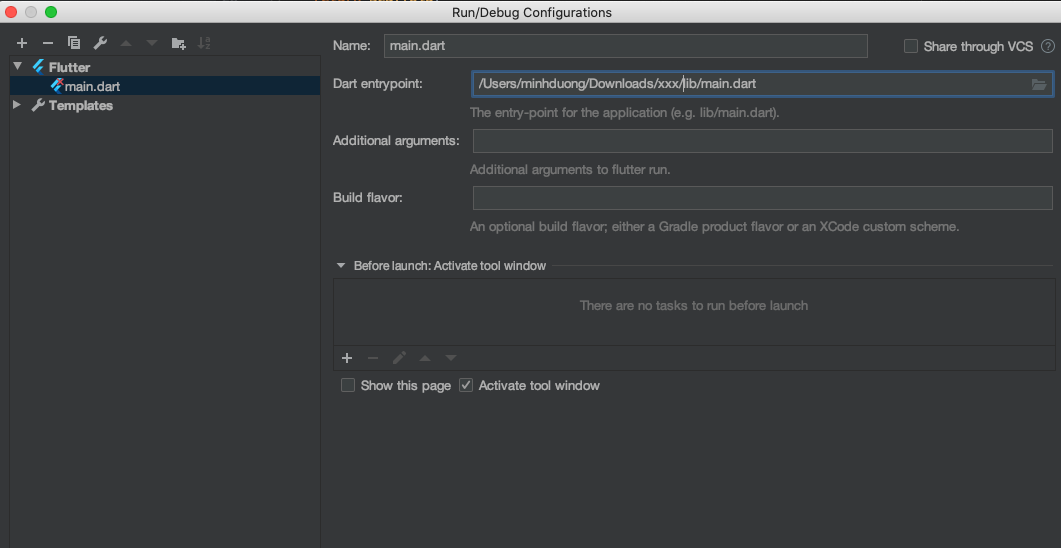Image resolution: width=1061 pixels, height=548 pixels.
Task: Check the Show this page option
Action: pos(348,385)
